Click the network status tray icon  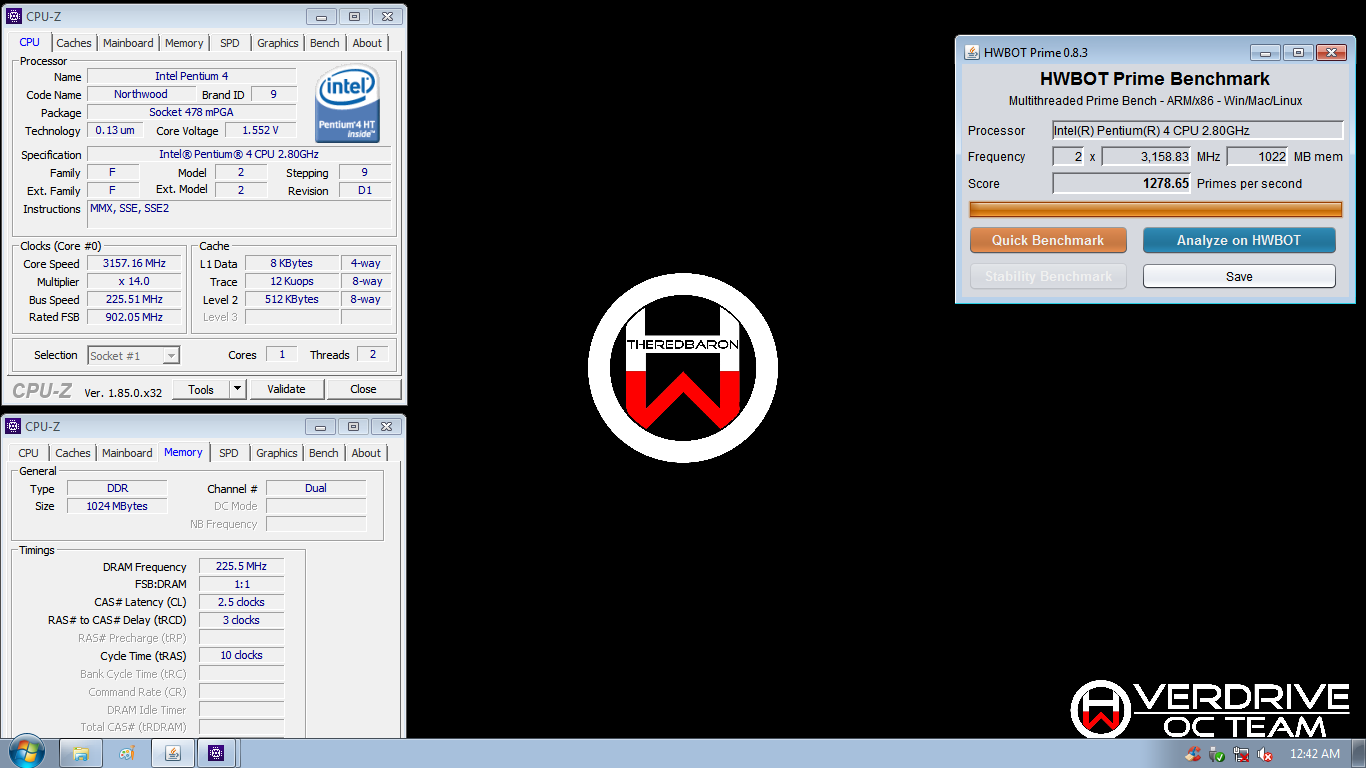click(x=1241, y=754)
